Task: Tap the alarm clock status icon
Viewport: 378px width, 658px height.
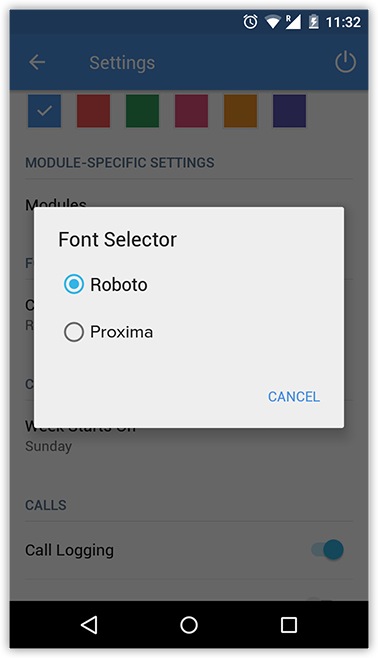Action: tap(250, 22)
